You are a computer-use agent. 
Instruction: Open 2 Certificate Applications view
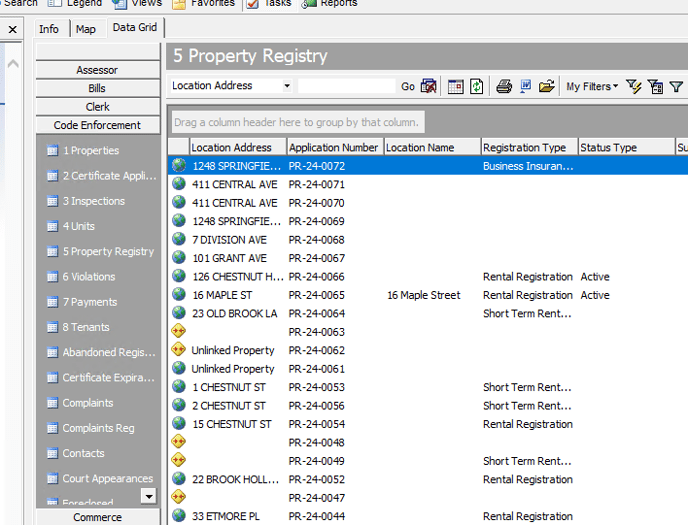(x=102, y=176)
